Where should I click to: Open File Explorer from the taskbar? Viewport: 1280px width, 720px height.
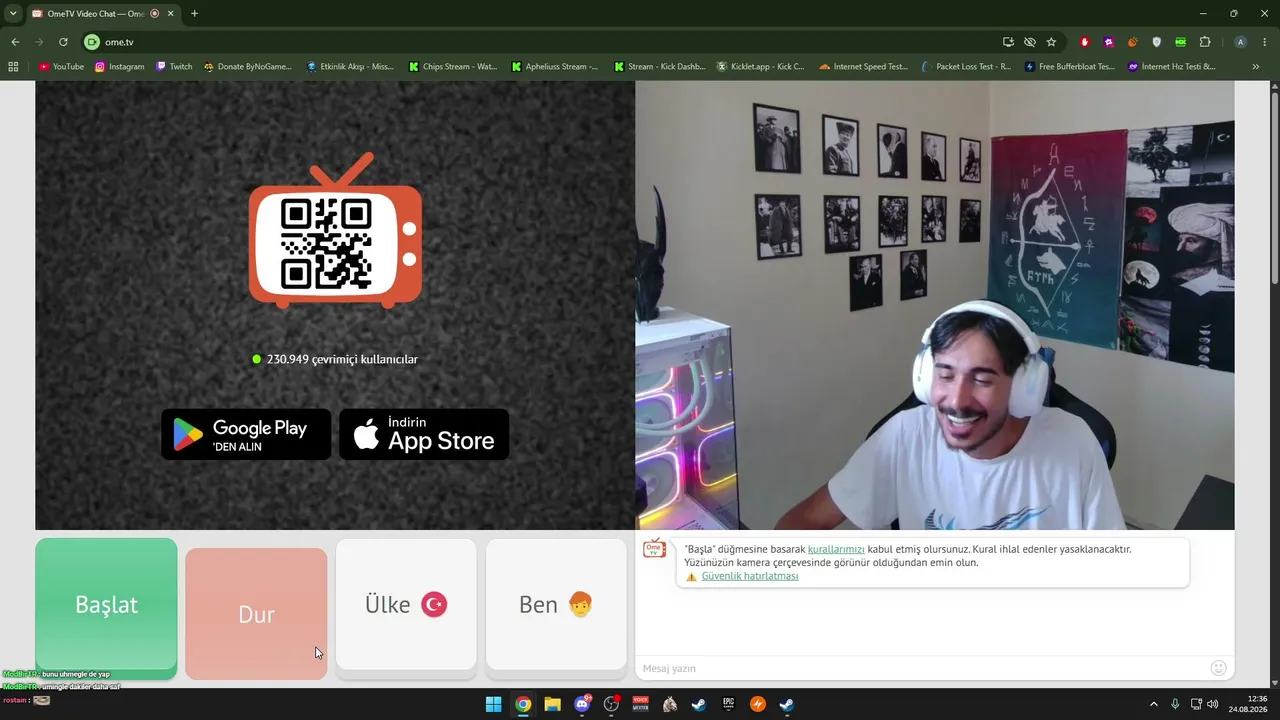552,704
